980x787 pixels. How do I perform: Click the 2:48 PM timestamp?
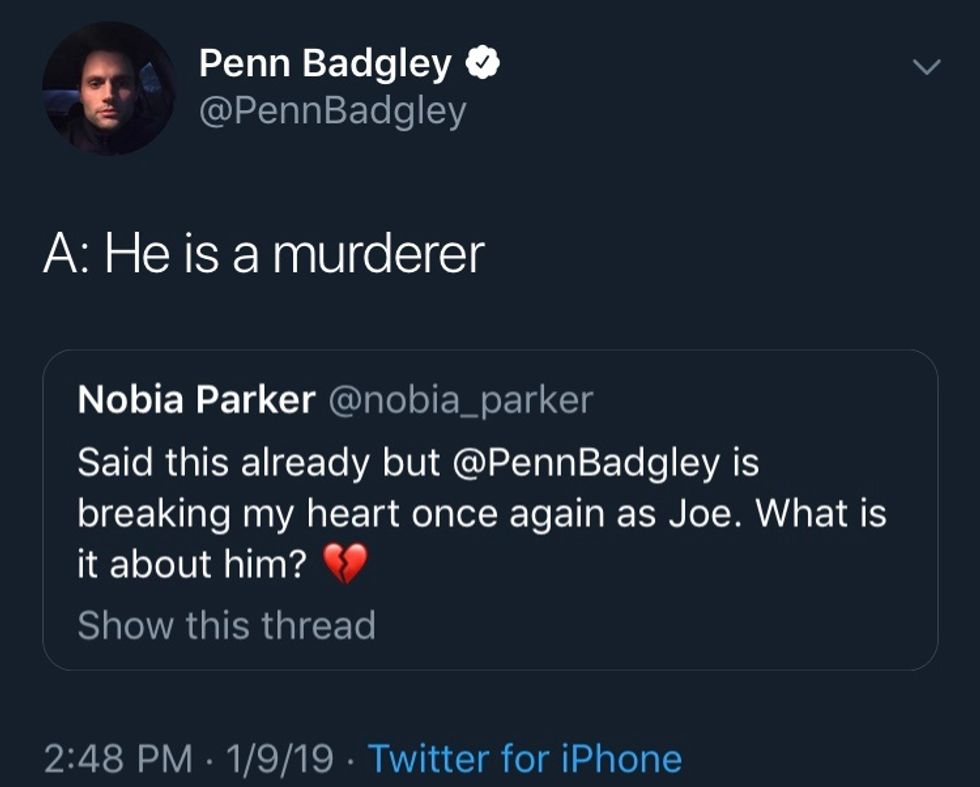point(118,758)
